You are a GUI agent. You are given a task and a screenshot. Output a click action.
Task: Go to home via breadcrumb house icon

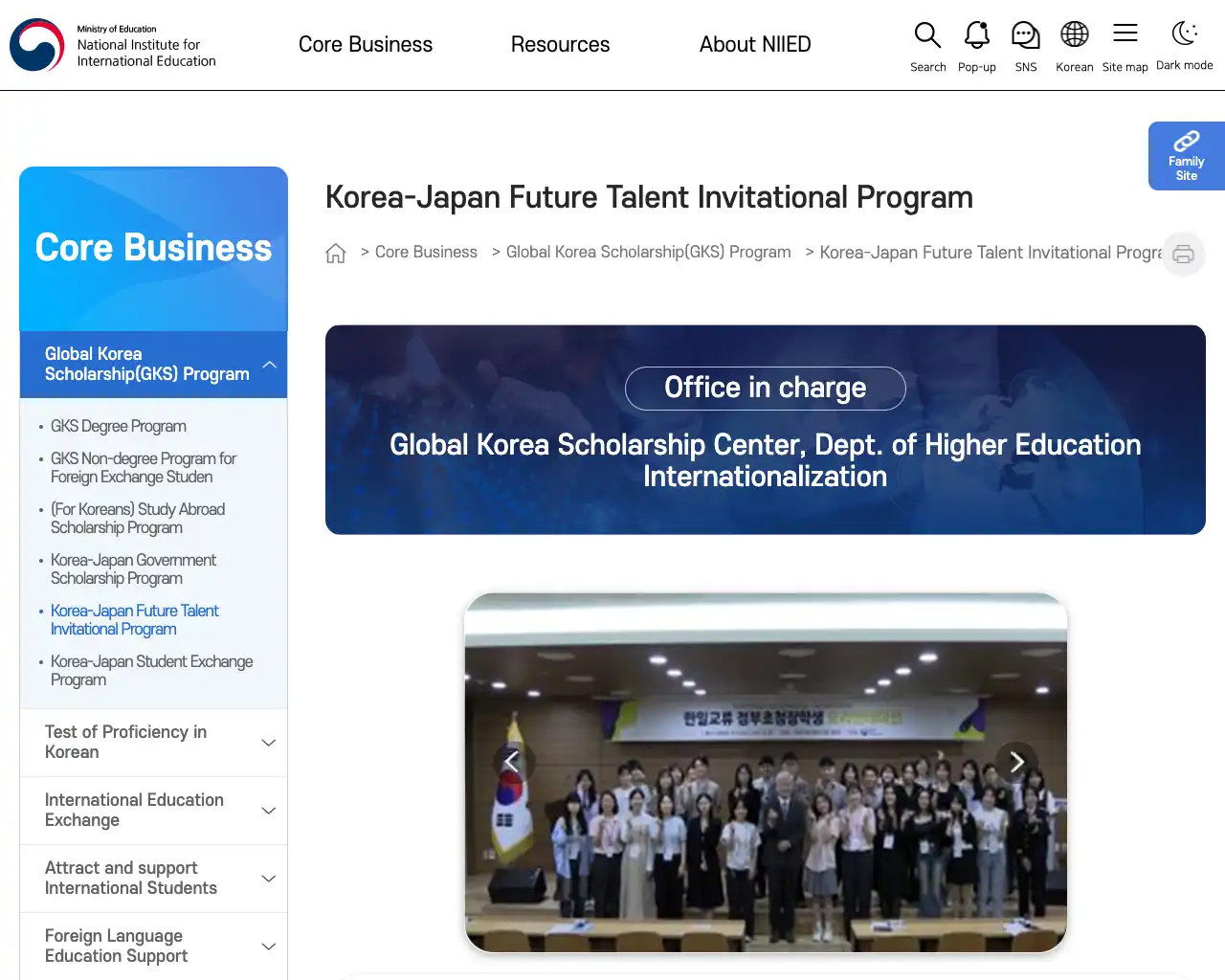pos(336,253)
